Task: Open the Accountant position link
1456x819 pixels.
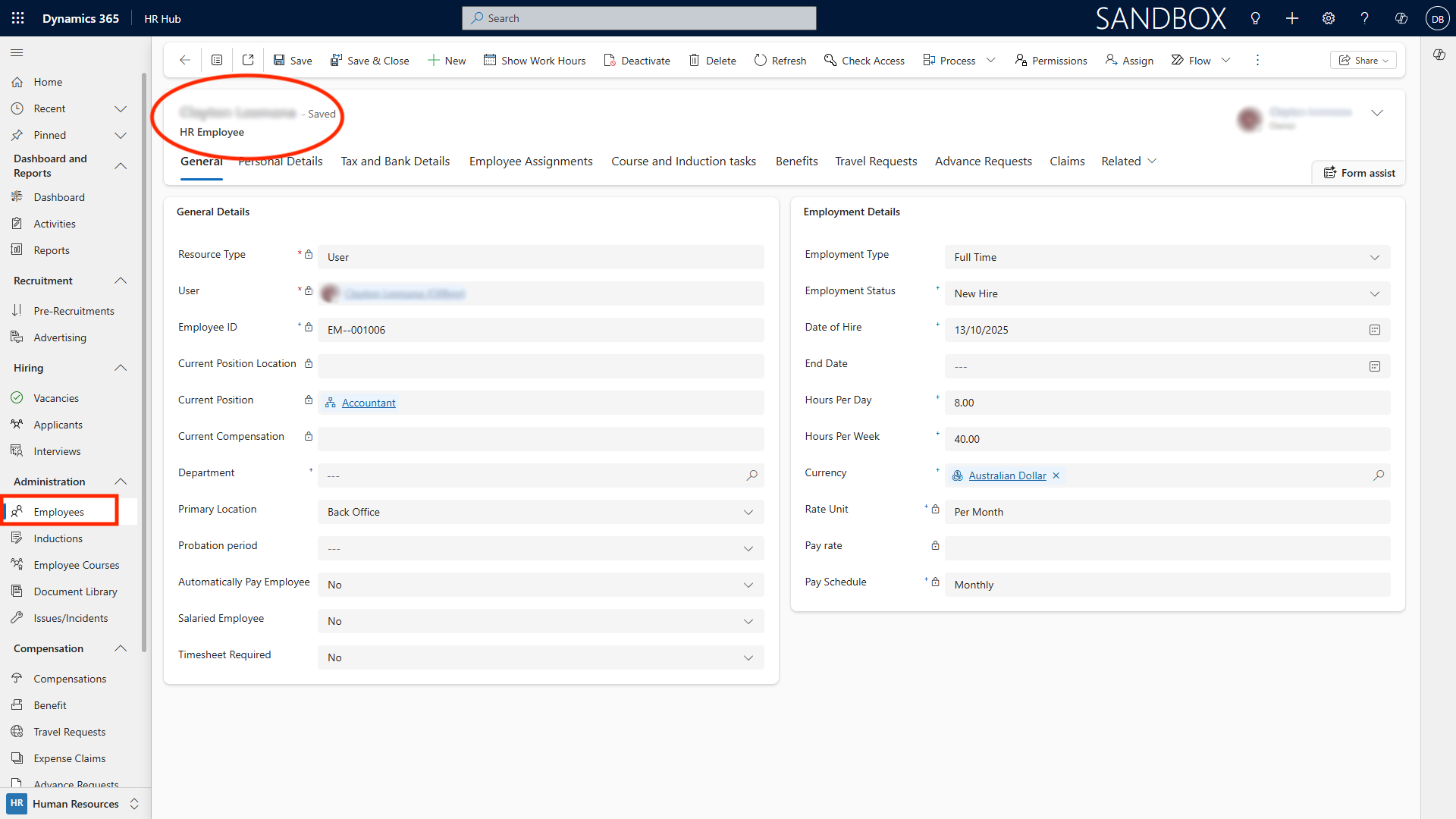Action: click(369, 403)
